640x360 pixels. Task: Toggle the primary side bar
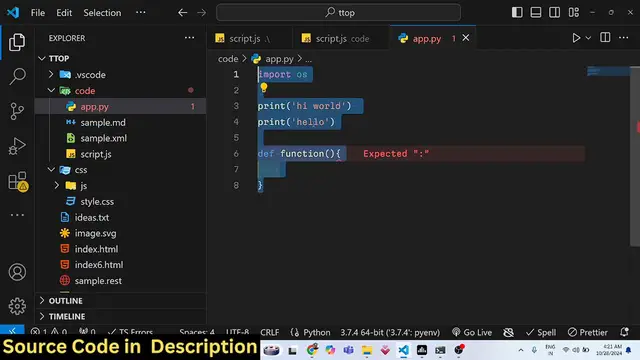(517, 13)
